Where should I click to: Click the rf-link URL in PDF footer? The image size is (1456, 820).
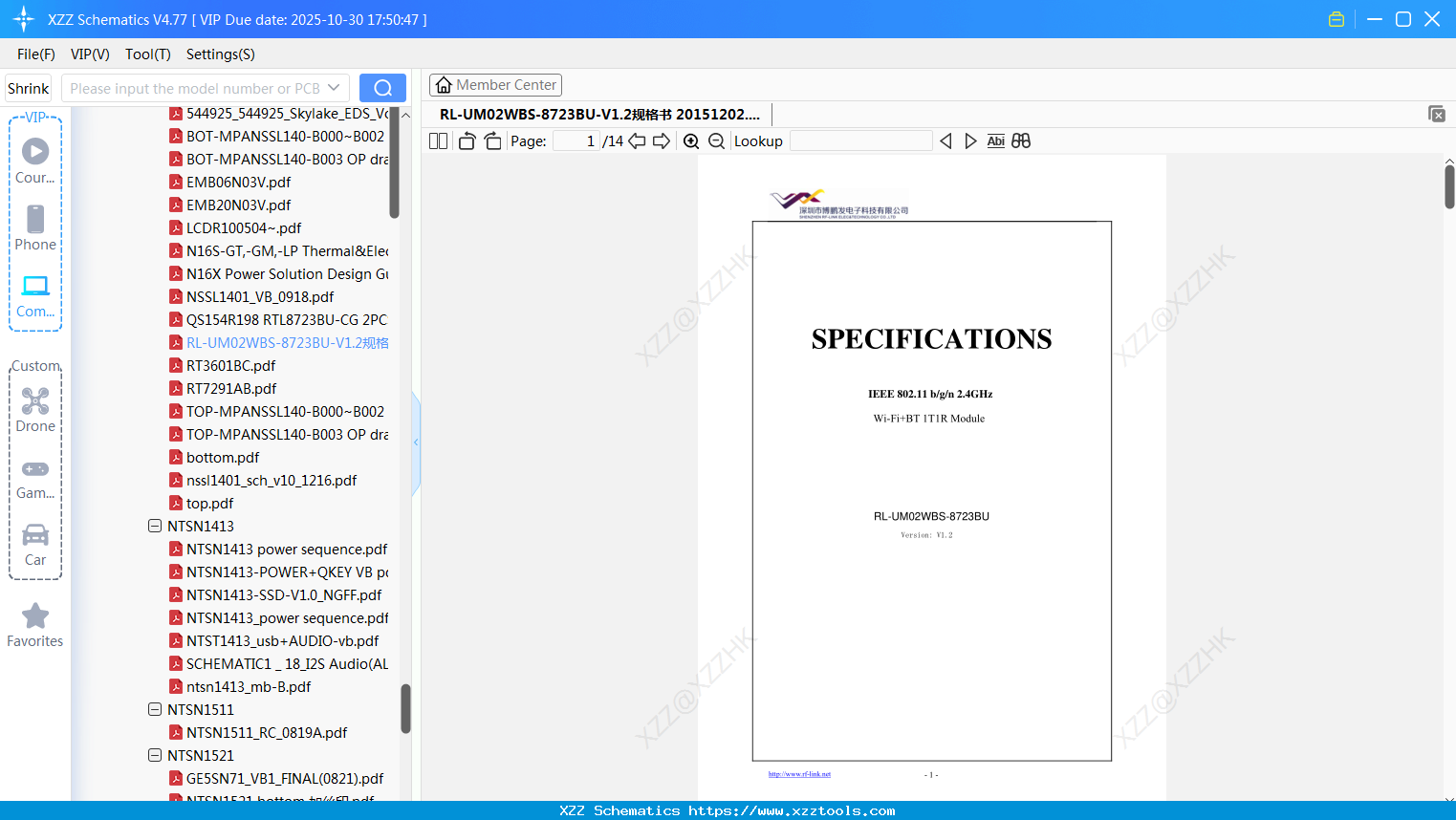point(799,774)
